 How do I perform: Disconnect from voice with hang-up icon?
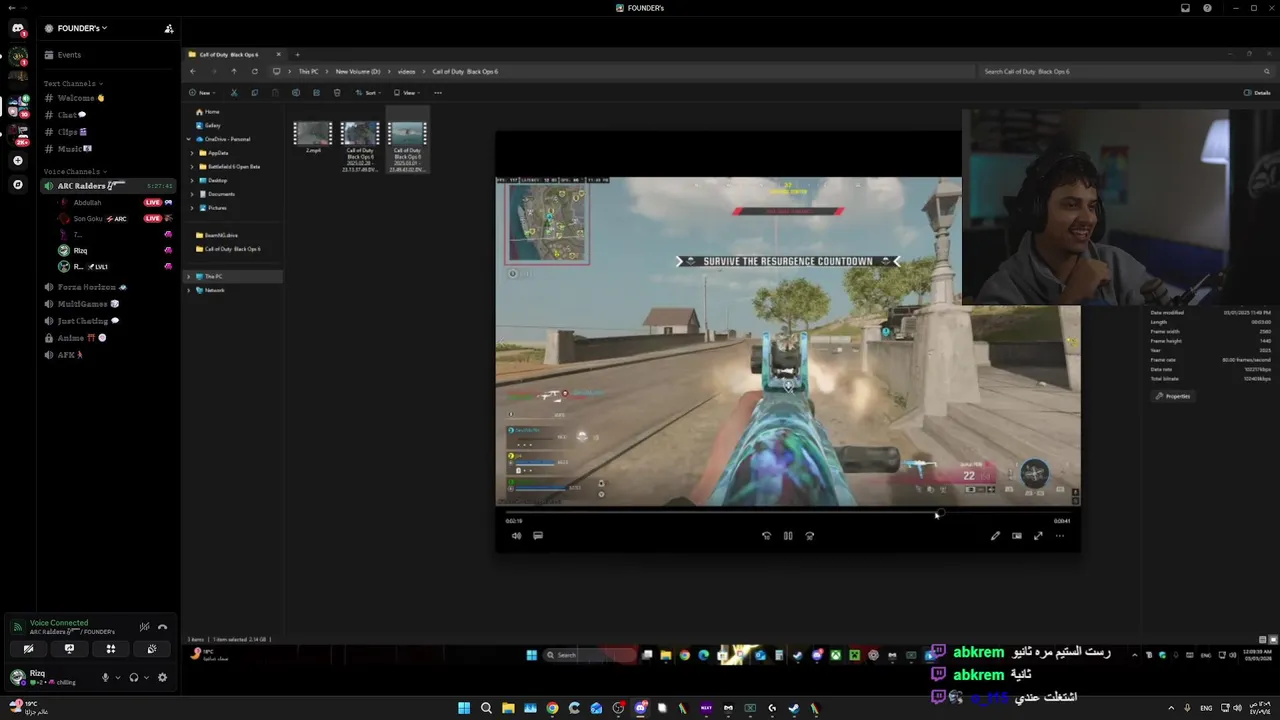pos(162,627)
